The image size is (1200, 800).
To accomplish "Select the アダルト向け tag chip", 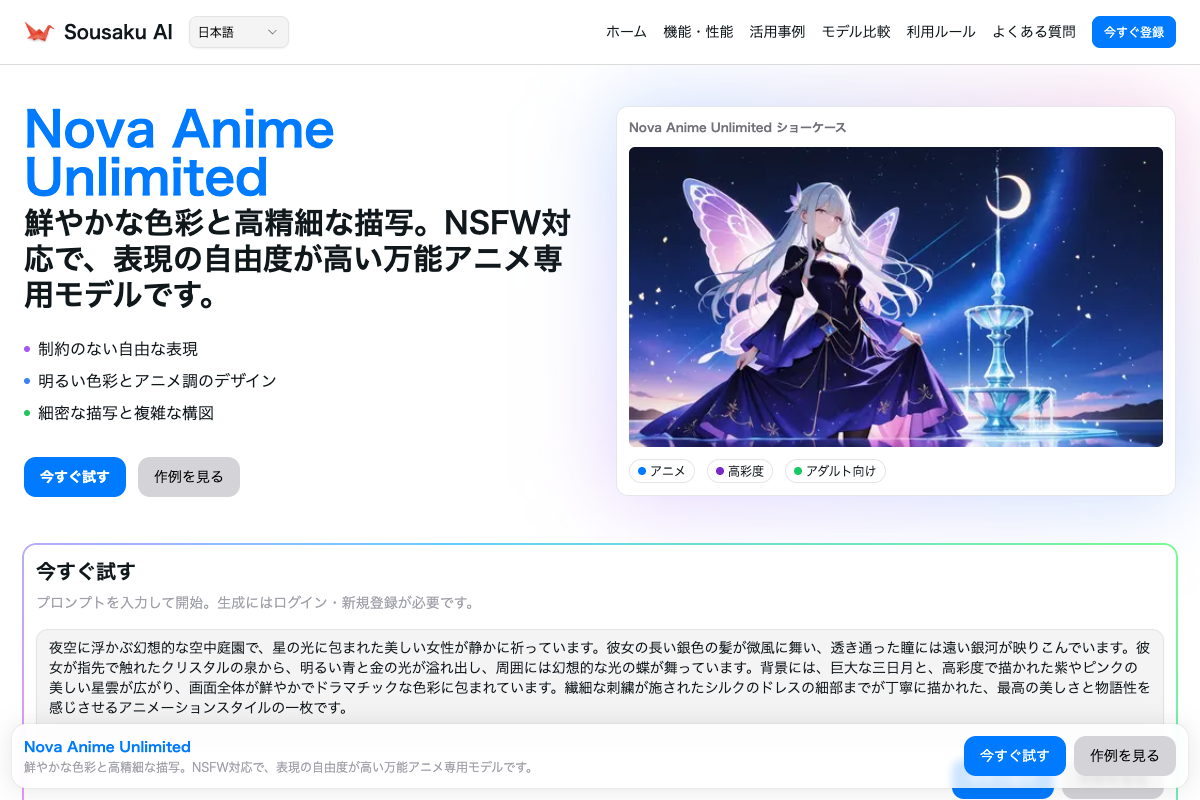I will click(835, 471).
